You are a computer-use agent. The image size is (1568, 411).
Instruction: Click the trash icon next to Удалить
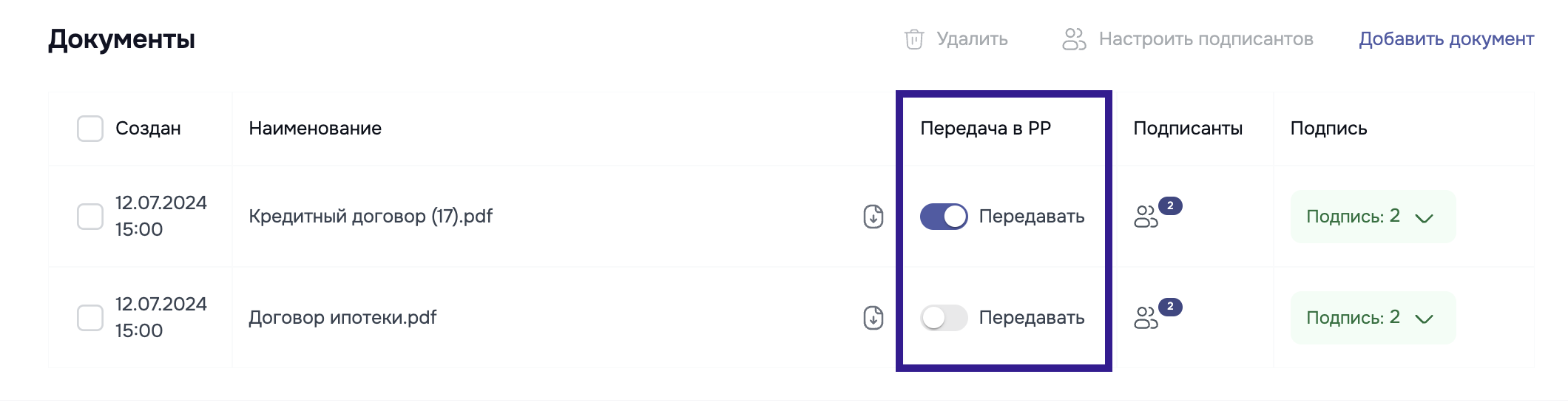[x=914, y=39]
